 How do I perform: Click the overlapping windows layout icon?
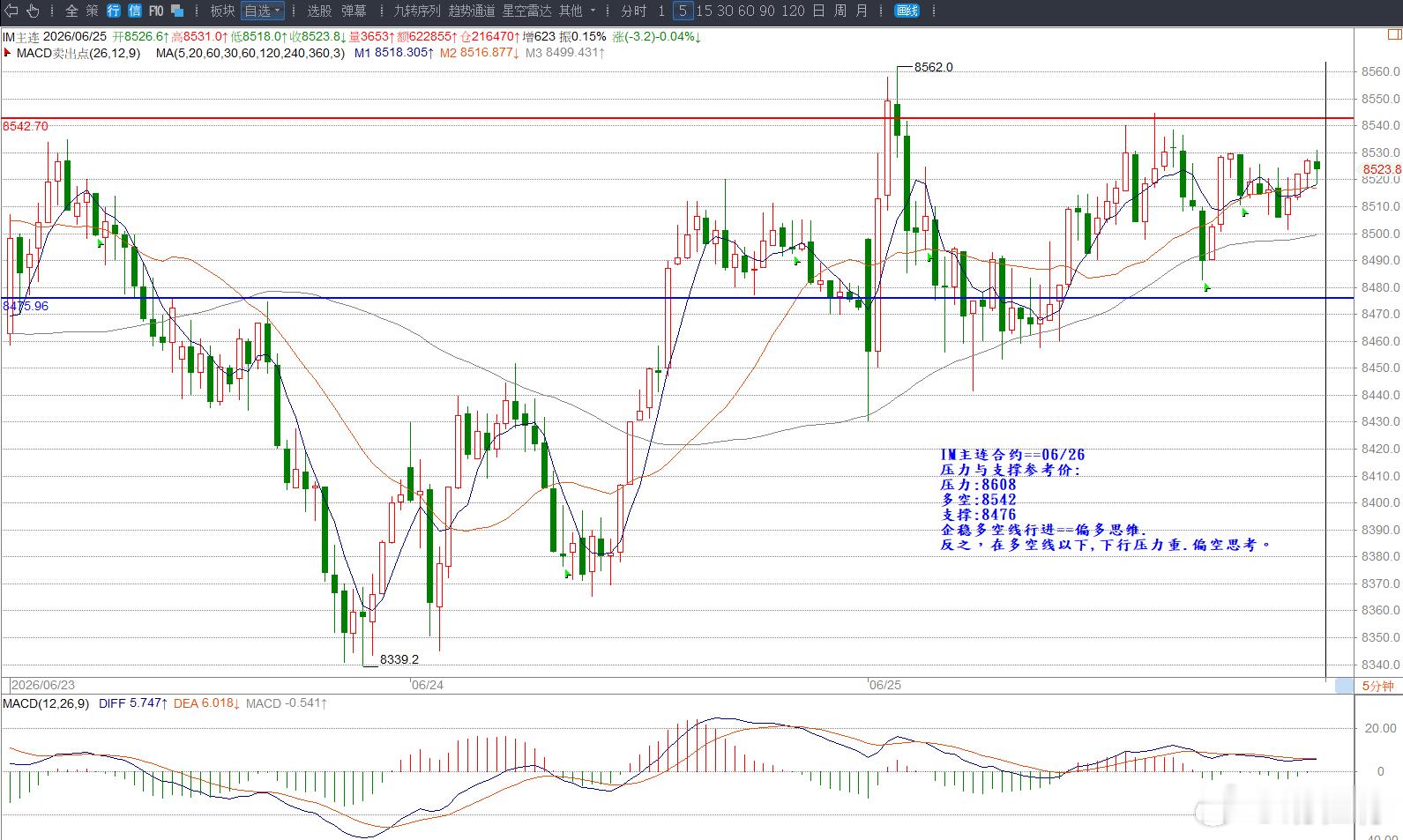click(177, 11)
